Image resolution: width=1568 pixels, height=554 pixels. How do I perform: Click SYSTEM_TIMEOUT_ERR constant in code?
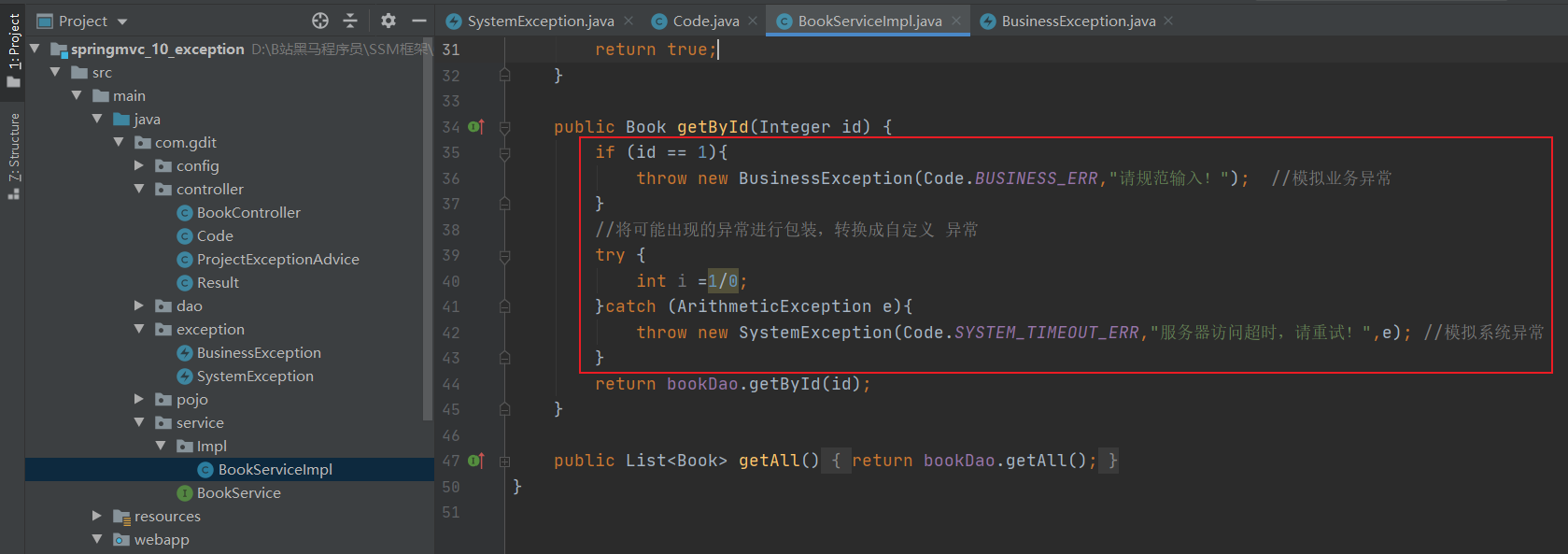click(x=1046, y=332)
